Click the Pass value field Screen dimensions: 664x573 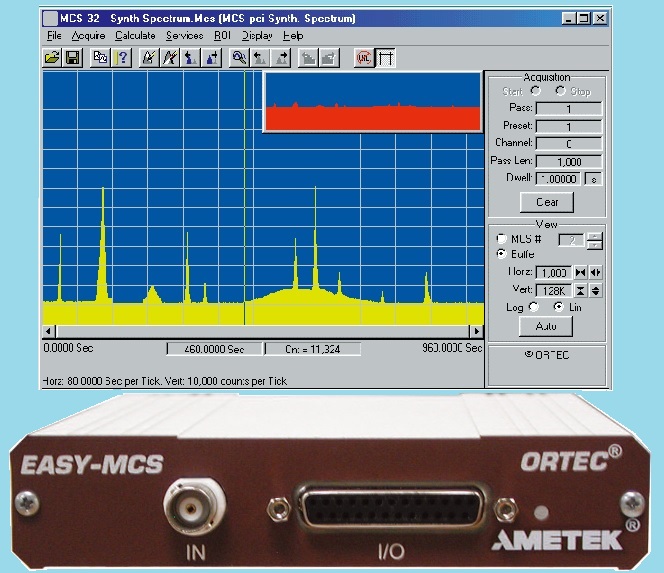(x=569, y=109)
